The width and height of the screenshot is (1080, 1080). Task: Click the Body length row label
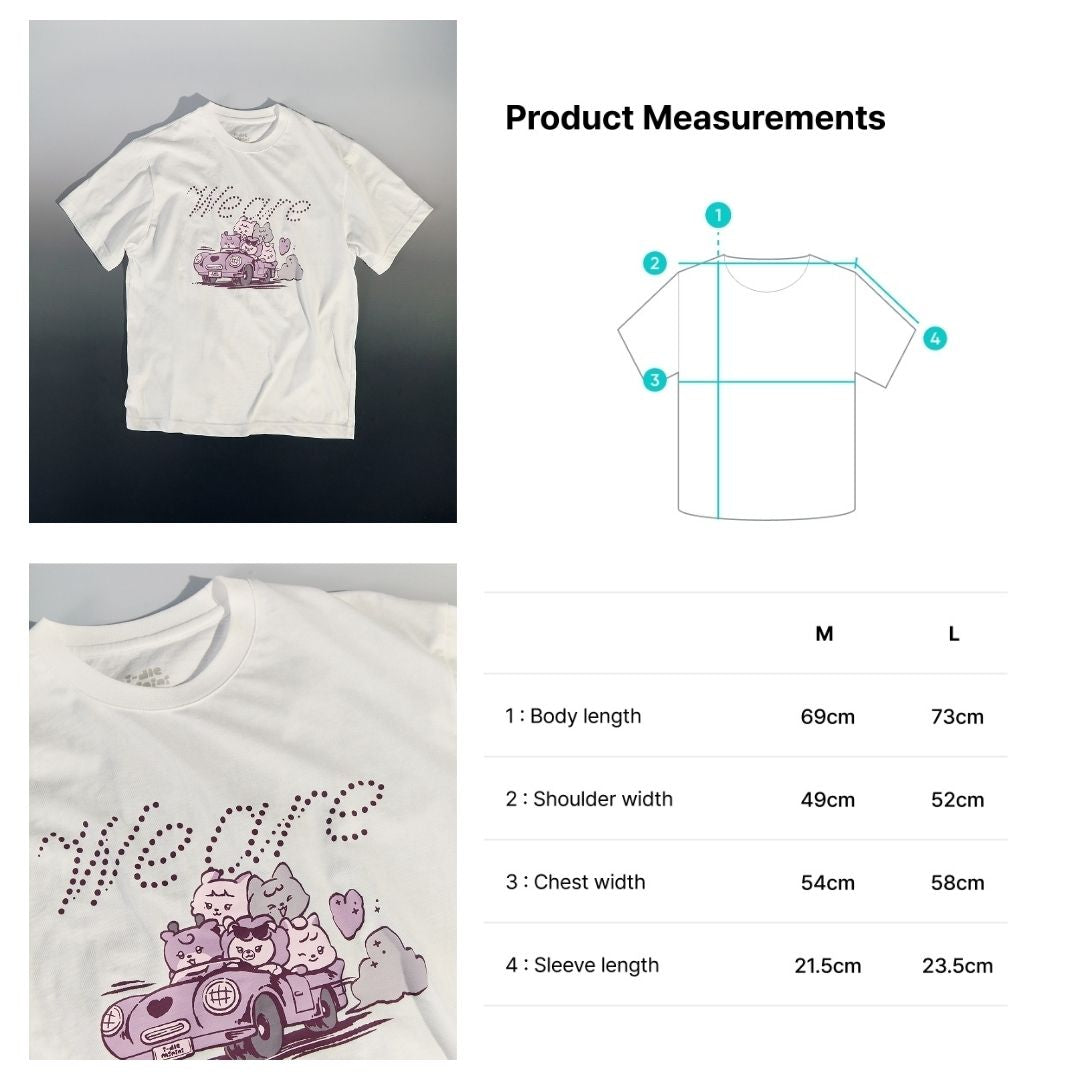click(x=573, y=716)
